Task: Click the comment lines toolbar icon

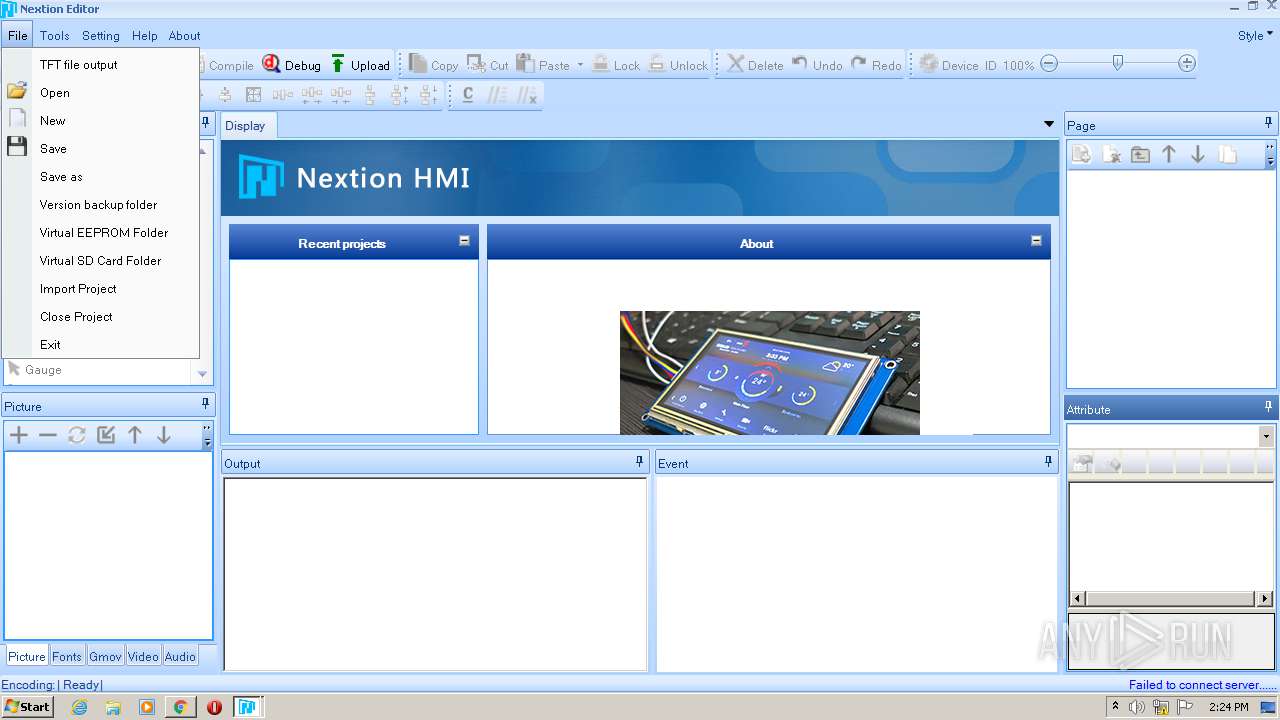Action: [497, 94]
